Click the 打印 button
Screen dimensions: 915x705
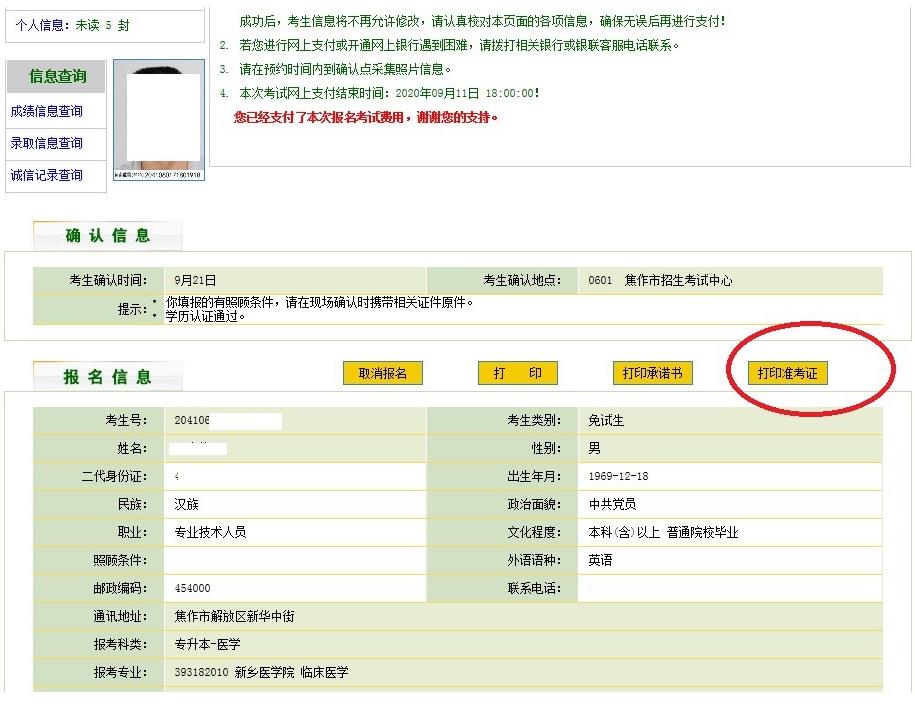point(517,373)
